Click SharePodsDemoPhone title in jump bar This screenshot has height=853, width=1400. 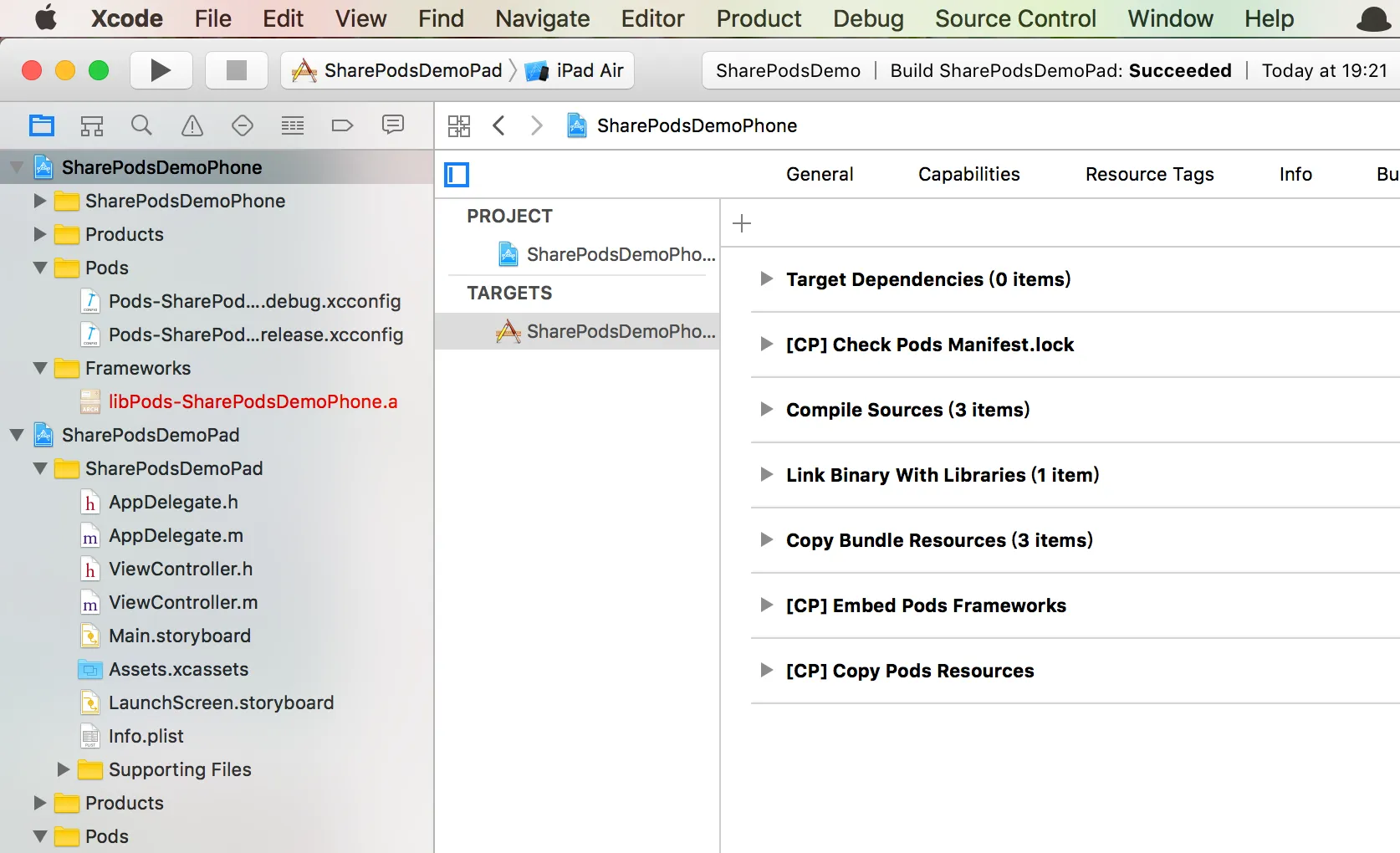[x=697, y=125]
